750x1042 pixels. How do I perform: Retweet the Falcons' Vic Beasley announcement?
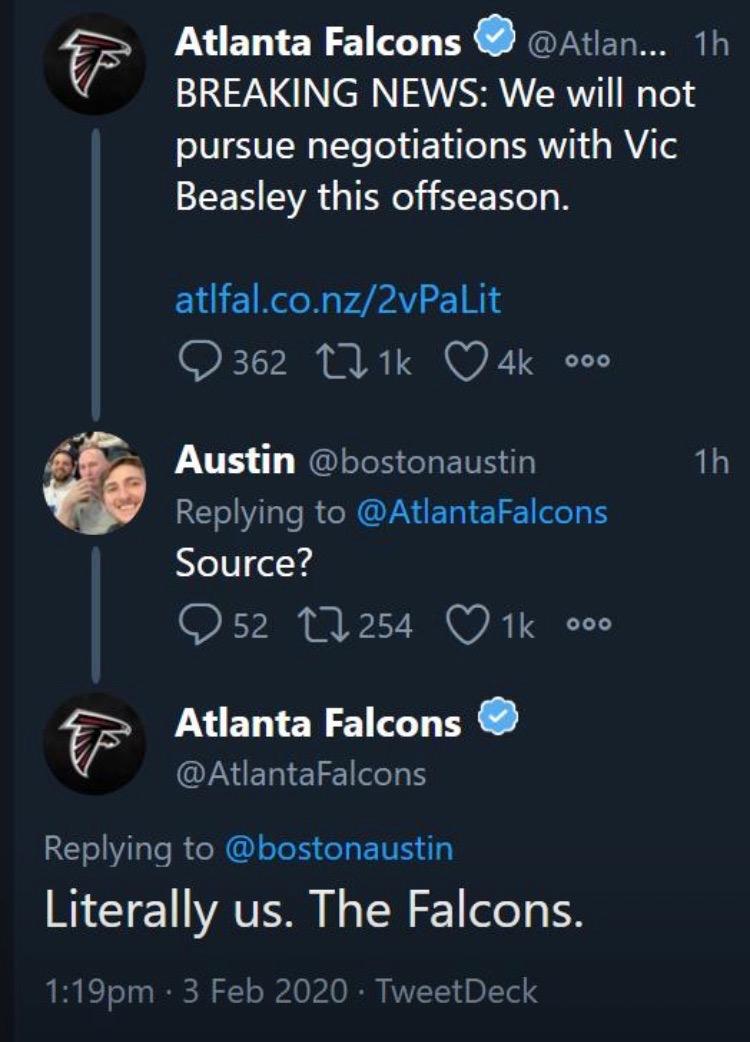point(341,362)
